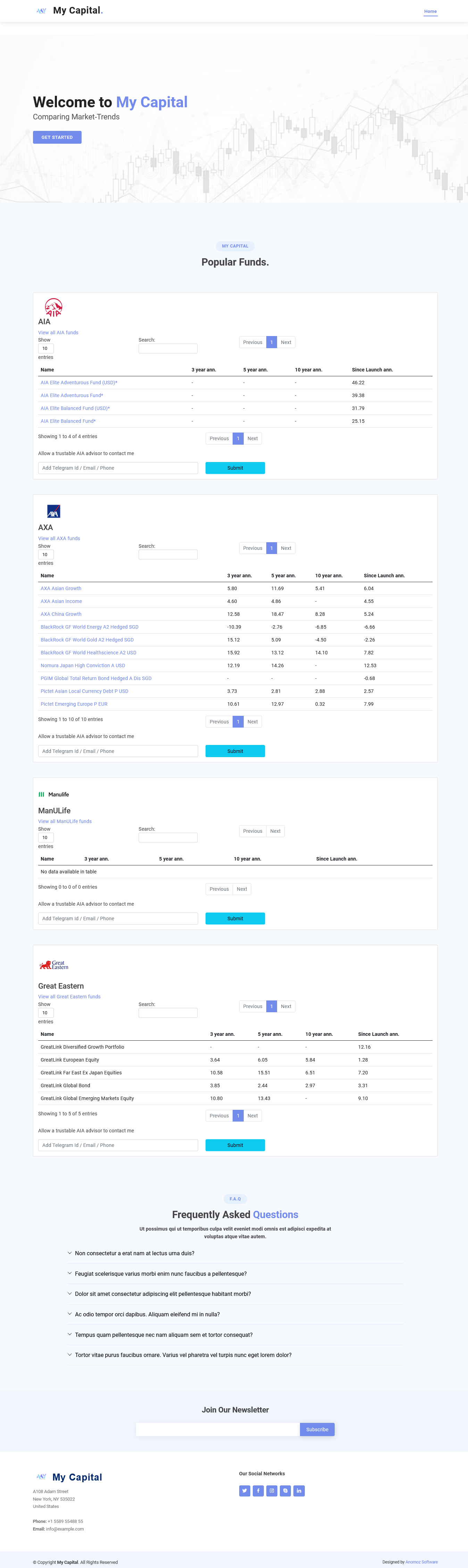The image size is (468, 1568).
Task: Open the Twitter social link
Action: coord(245,1491)
